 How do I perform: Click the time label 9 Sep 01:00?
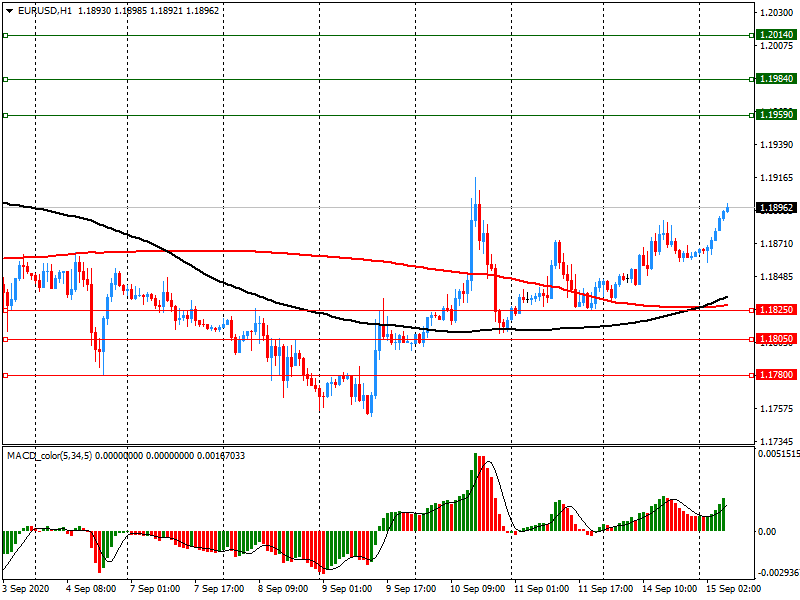click(347, 589)
